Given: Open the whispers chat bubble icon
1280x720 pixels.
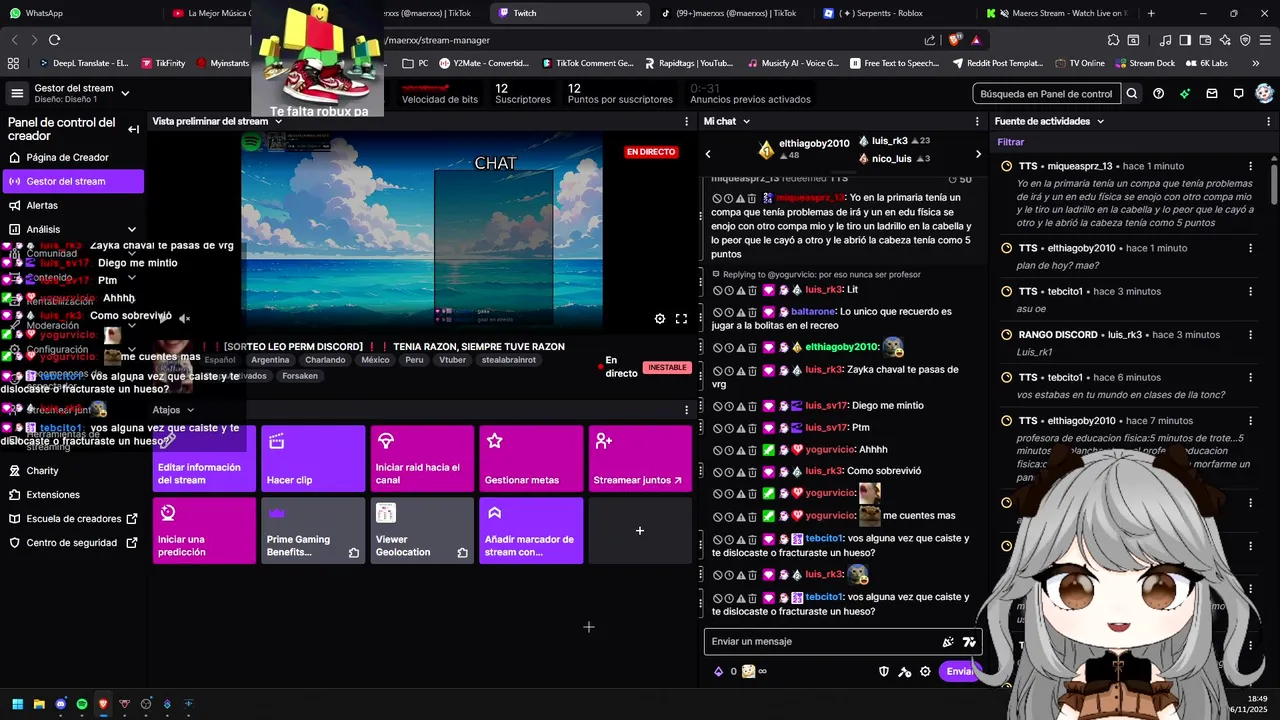Looking at the screenshot, I should click(x=1238, y=93).
